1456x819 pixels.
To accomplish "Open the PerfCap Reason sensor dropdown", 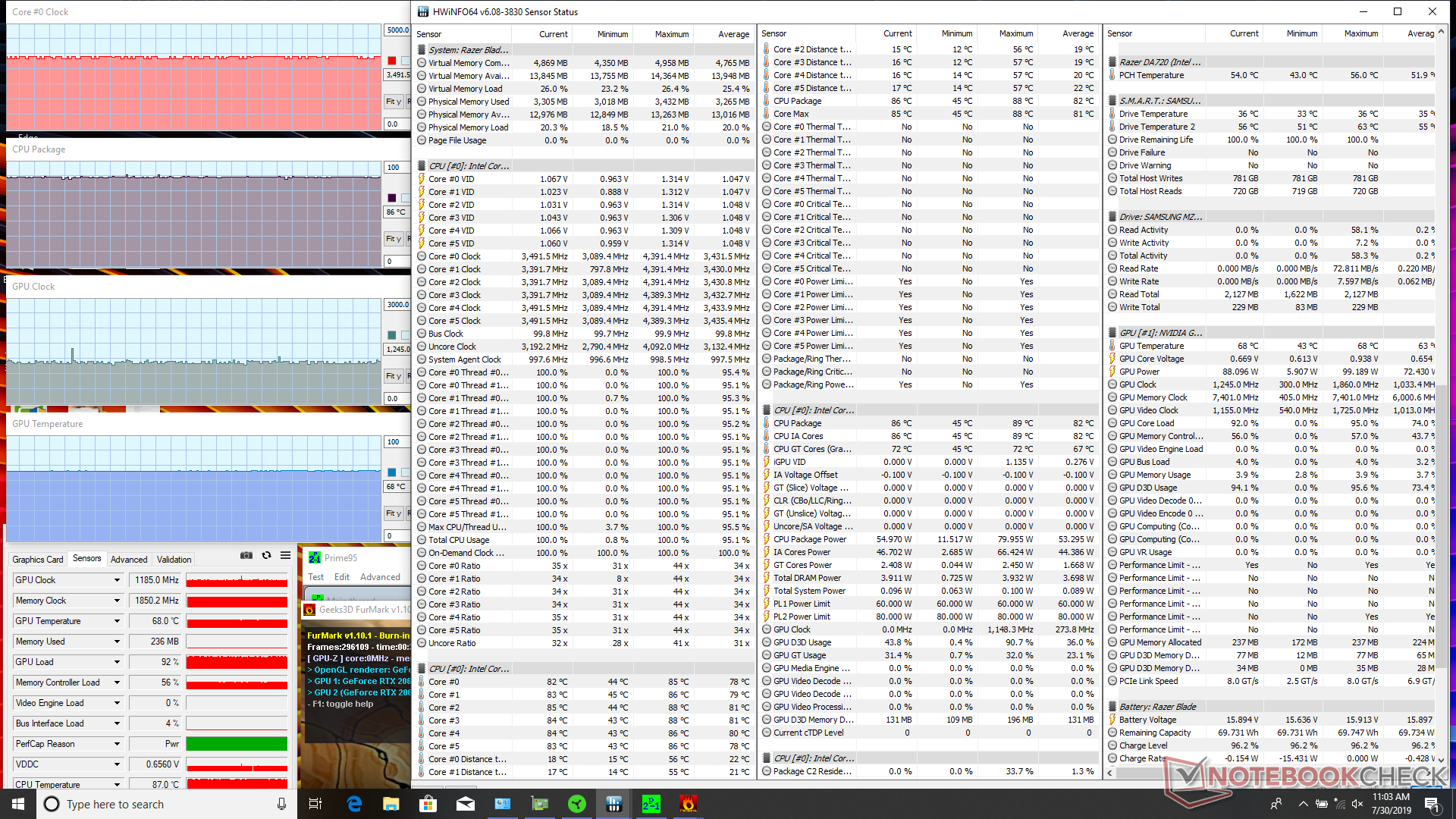I will click(117, 744).
